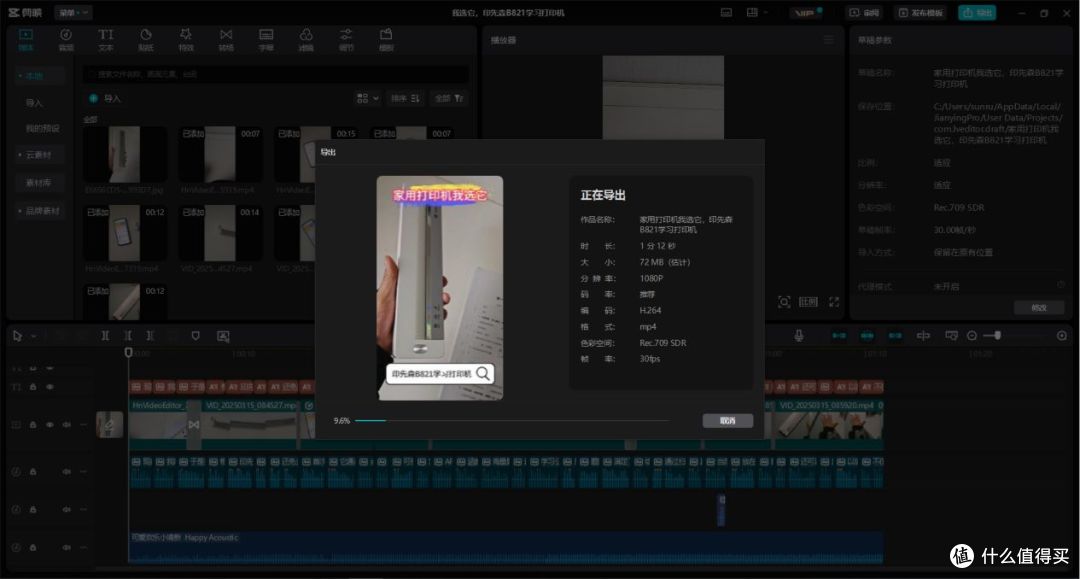
Task: Mute the Happy Acoustic music track
Action: coord(67,547)
